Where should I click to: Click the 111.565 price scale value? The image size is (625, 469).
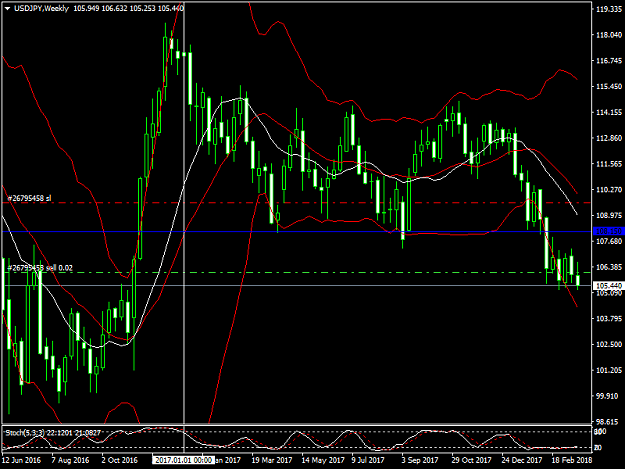tap(609, 164)
